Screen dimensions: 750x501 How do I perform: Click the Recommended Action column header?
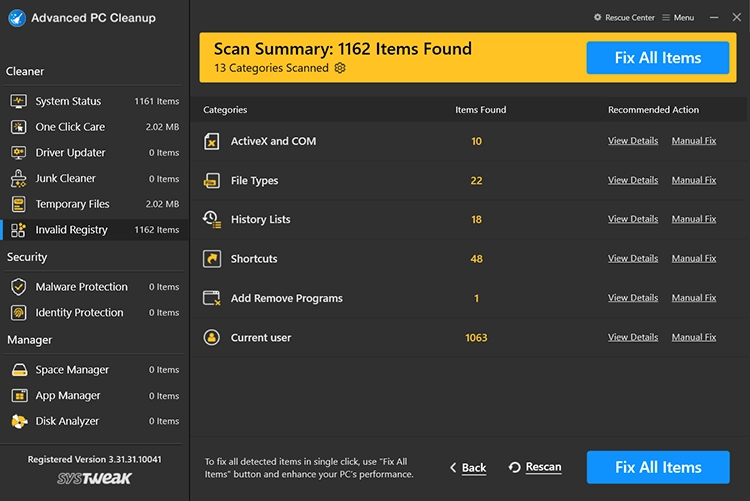pos(653,110)
